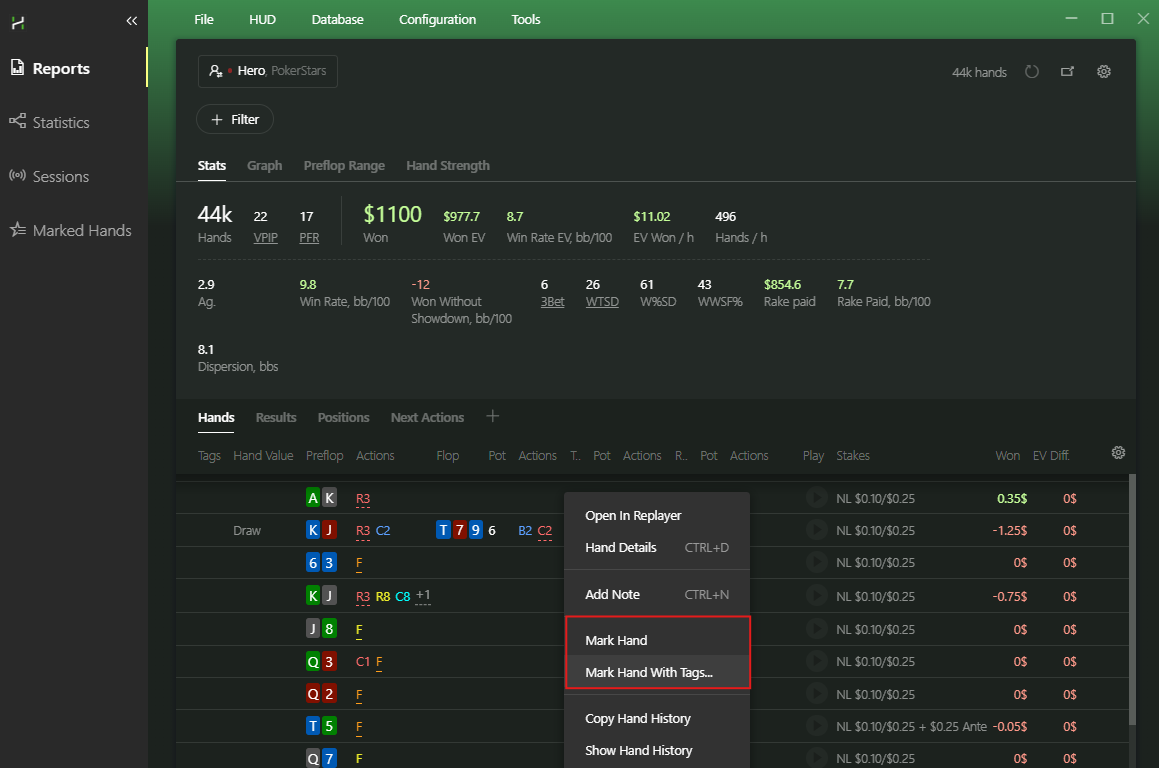Switch to the Positions tab
The width and height of the screenshot is (1159, 768).
coord(344,418)
